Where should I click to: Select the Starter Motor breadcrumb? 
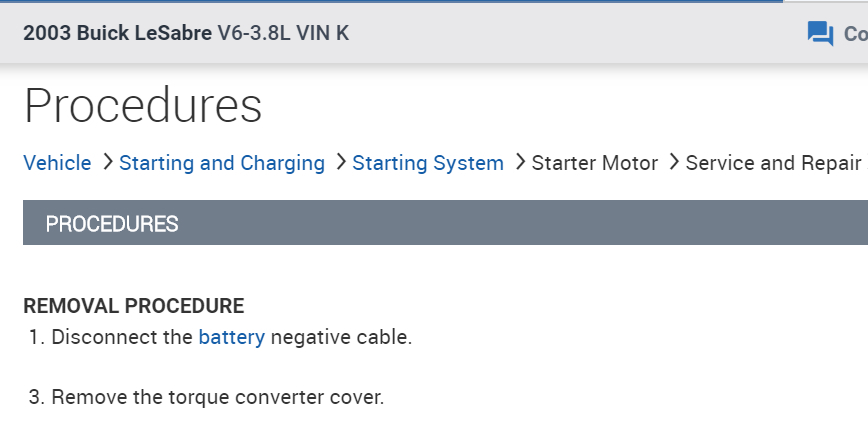click(595, 163)
